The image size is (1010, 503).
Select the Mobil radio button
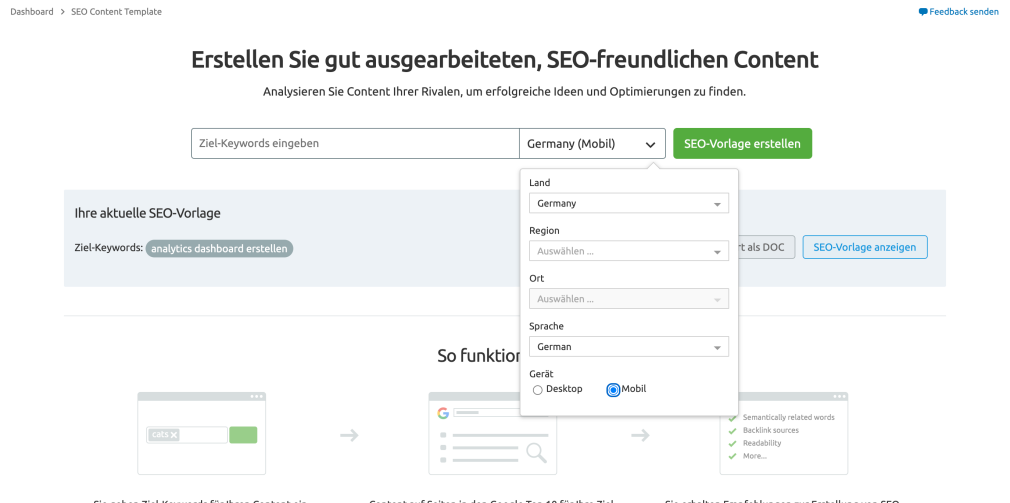(x=613, y=390)
